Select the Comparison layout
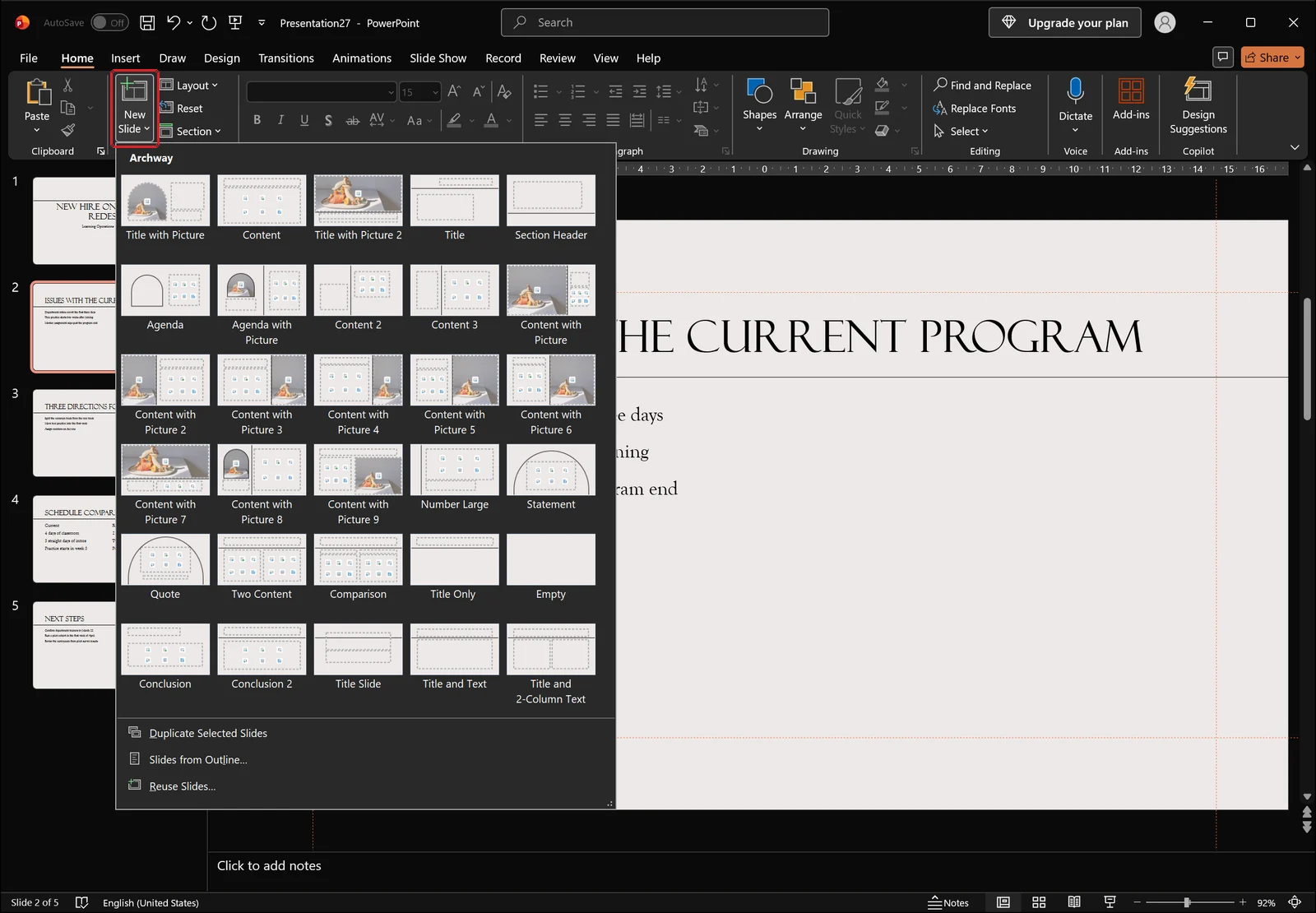 click(x=358, y=568)
